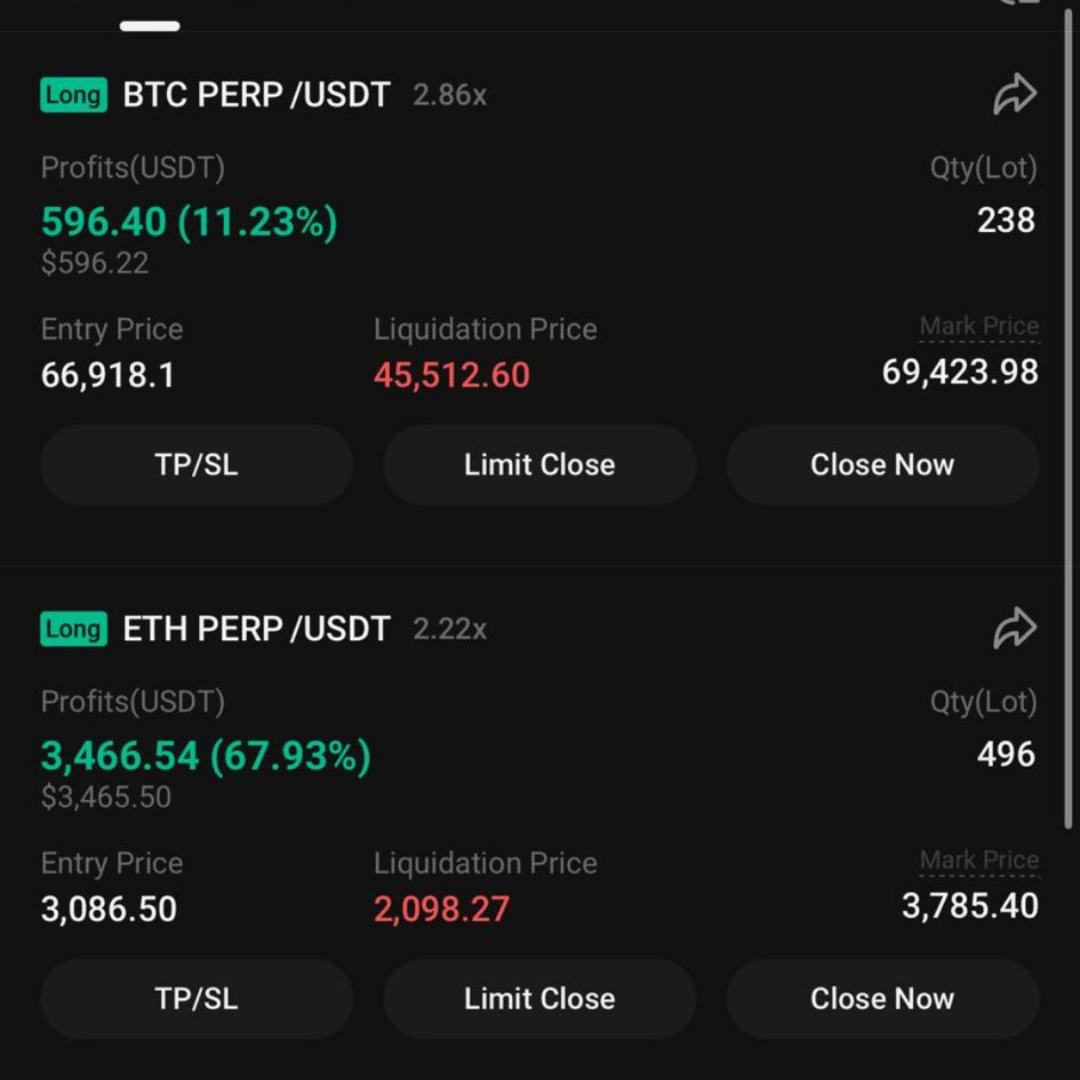
Task: Adjust the 2.22x leverage on ETH
Action: pos(450,630)
